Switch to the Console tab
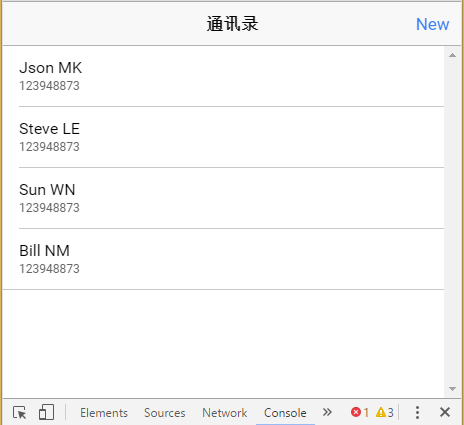Viewport: 464px width, 425px height. click(285, 413)
